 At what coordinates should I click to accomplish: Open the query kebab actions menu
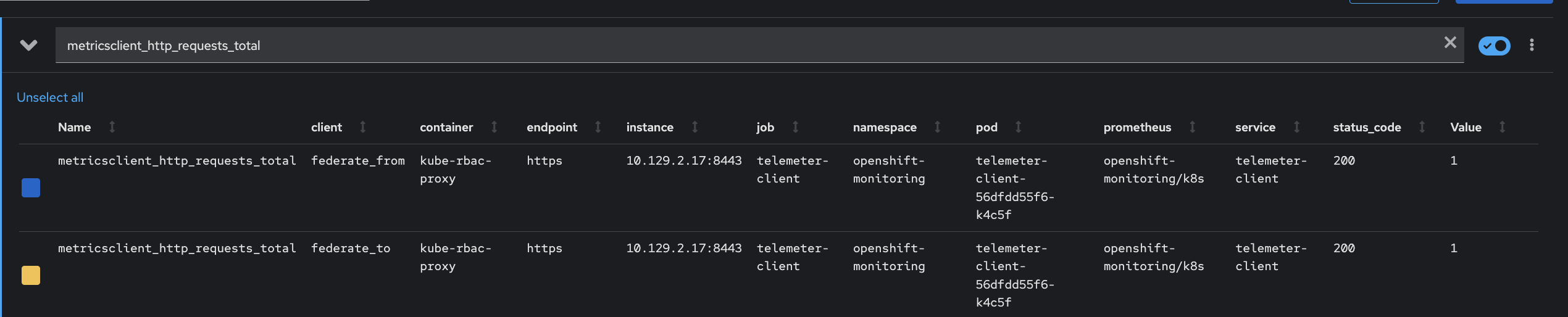pyautogui.click(x=1532, y=45)
